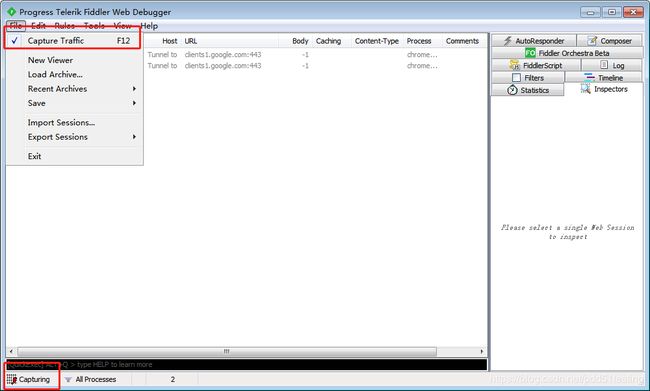Click session count 2 in status bar

pyautogui.click(x=172, y=379)
